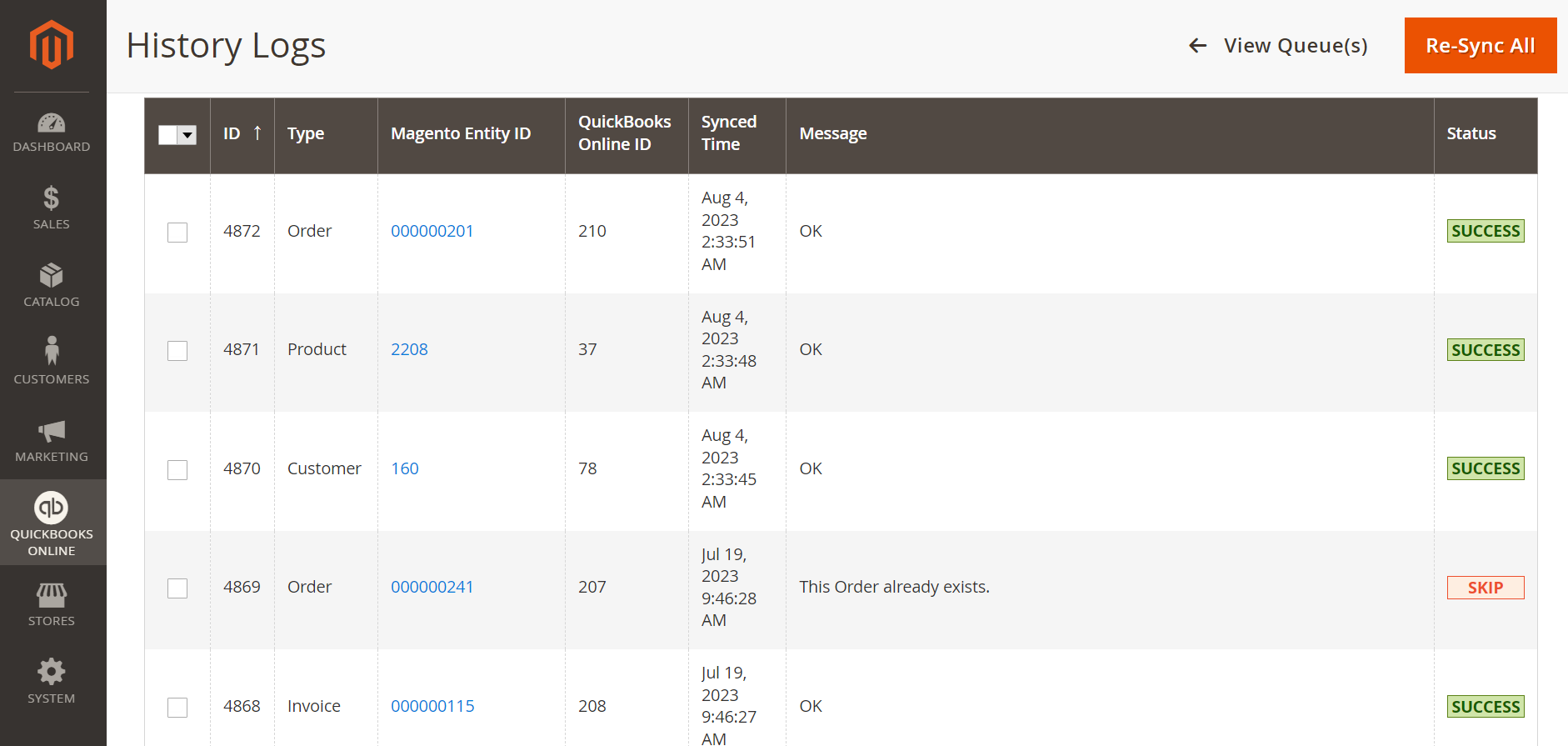Open invoice link 000000115

(x=432, y=706)
